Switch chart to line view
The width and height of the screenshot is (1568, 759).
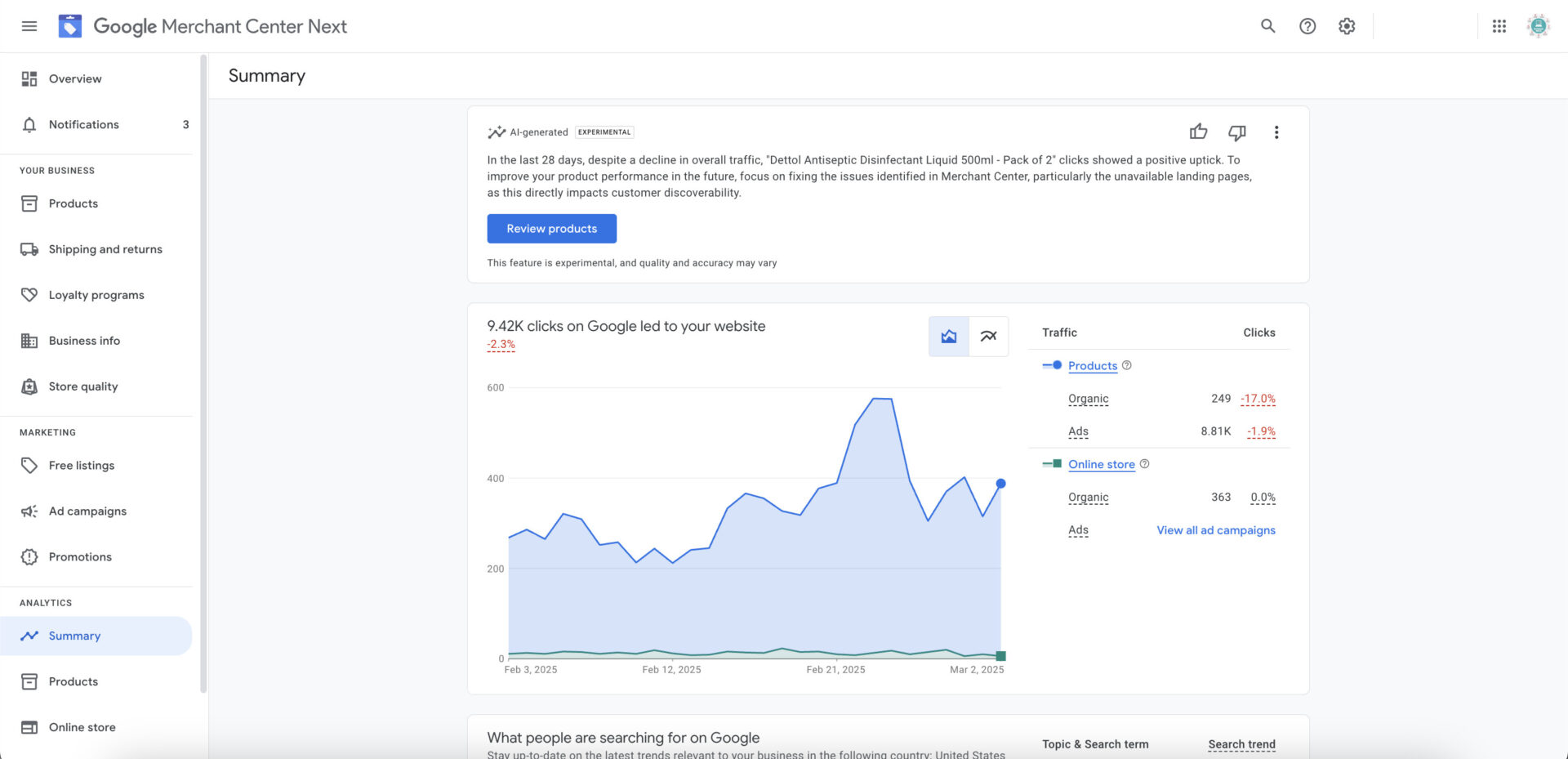(989, 337)
